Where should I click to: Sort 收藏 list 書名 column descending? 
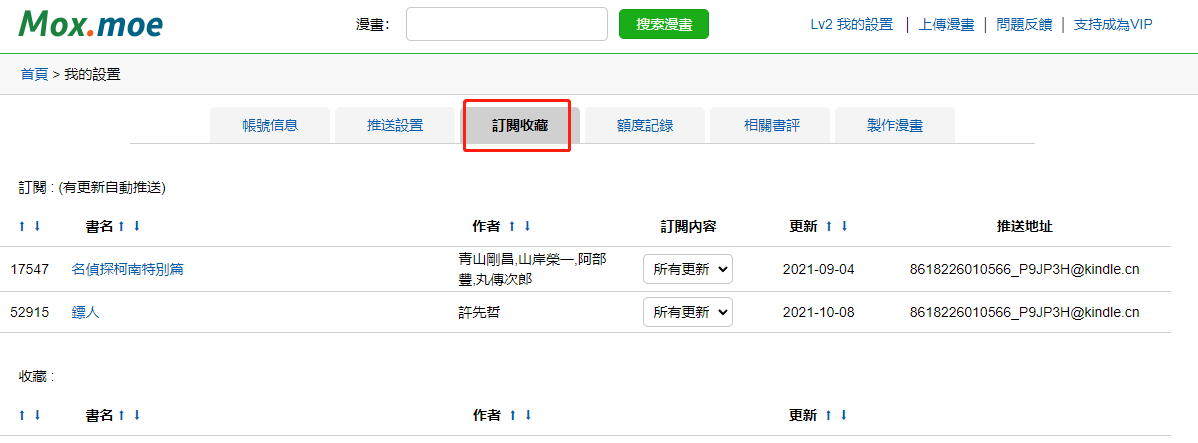coord(137,416)
